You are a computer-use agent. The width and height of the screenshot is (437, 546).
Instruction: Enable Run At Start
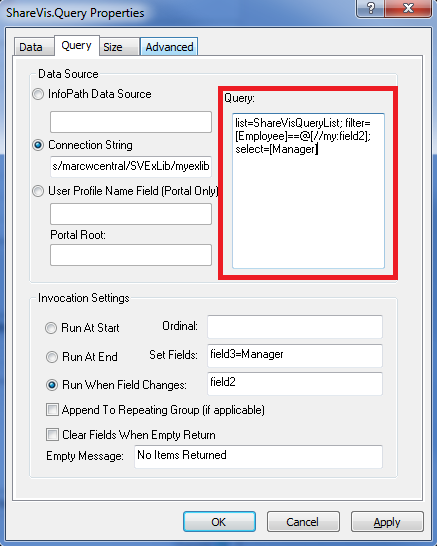[51, 328]
